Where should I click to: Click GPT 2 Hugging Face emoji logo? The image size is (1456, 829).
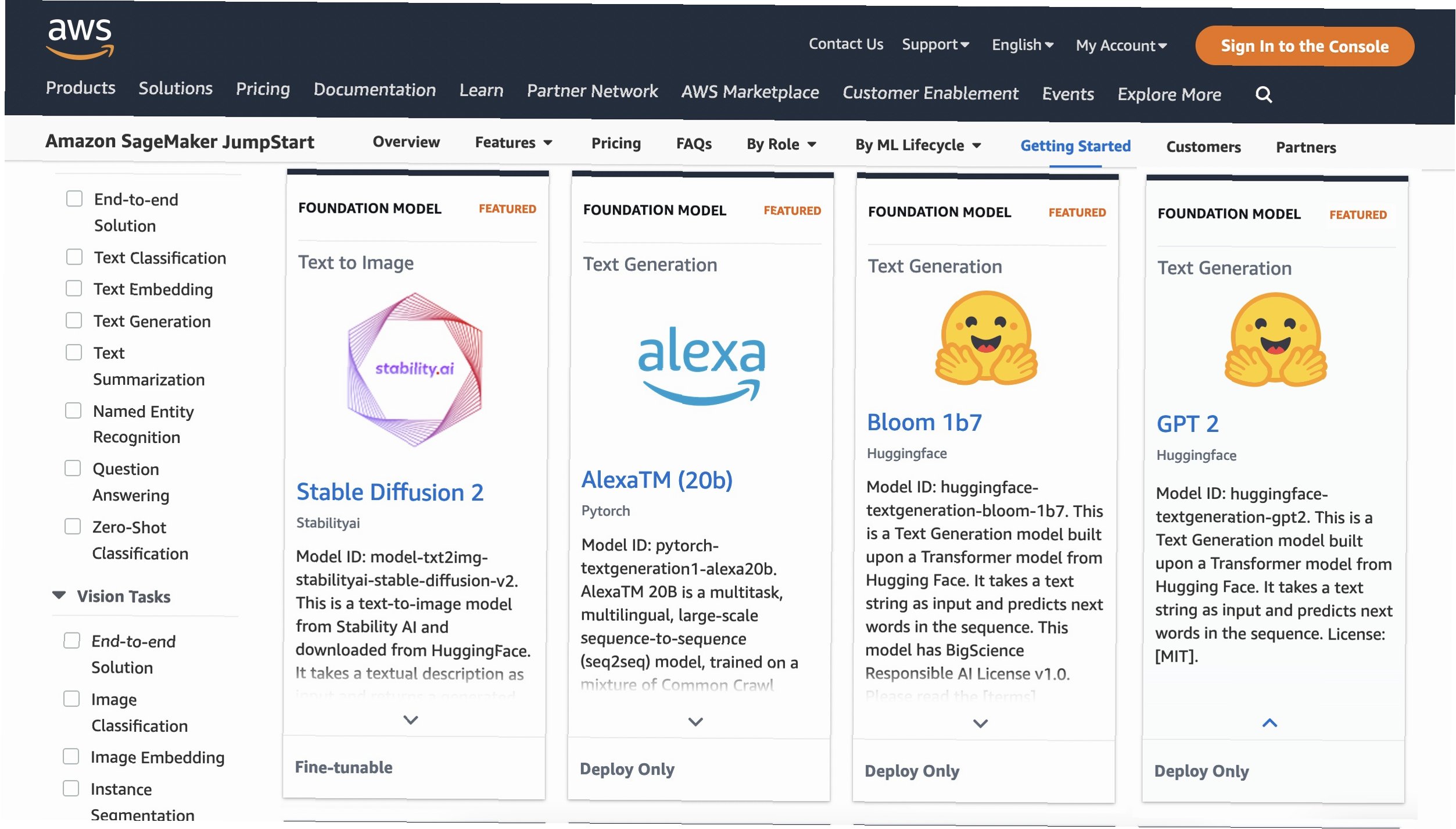[x=1275, y=340]
